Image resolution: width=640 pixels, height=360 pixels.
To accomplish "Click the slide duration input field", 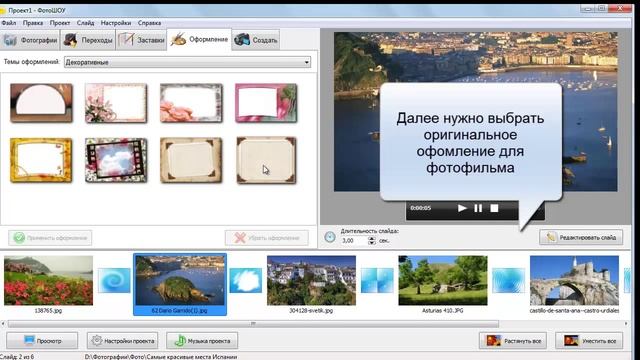I will point(354,241).
